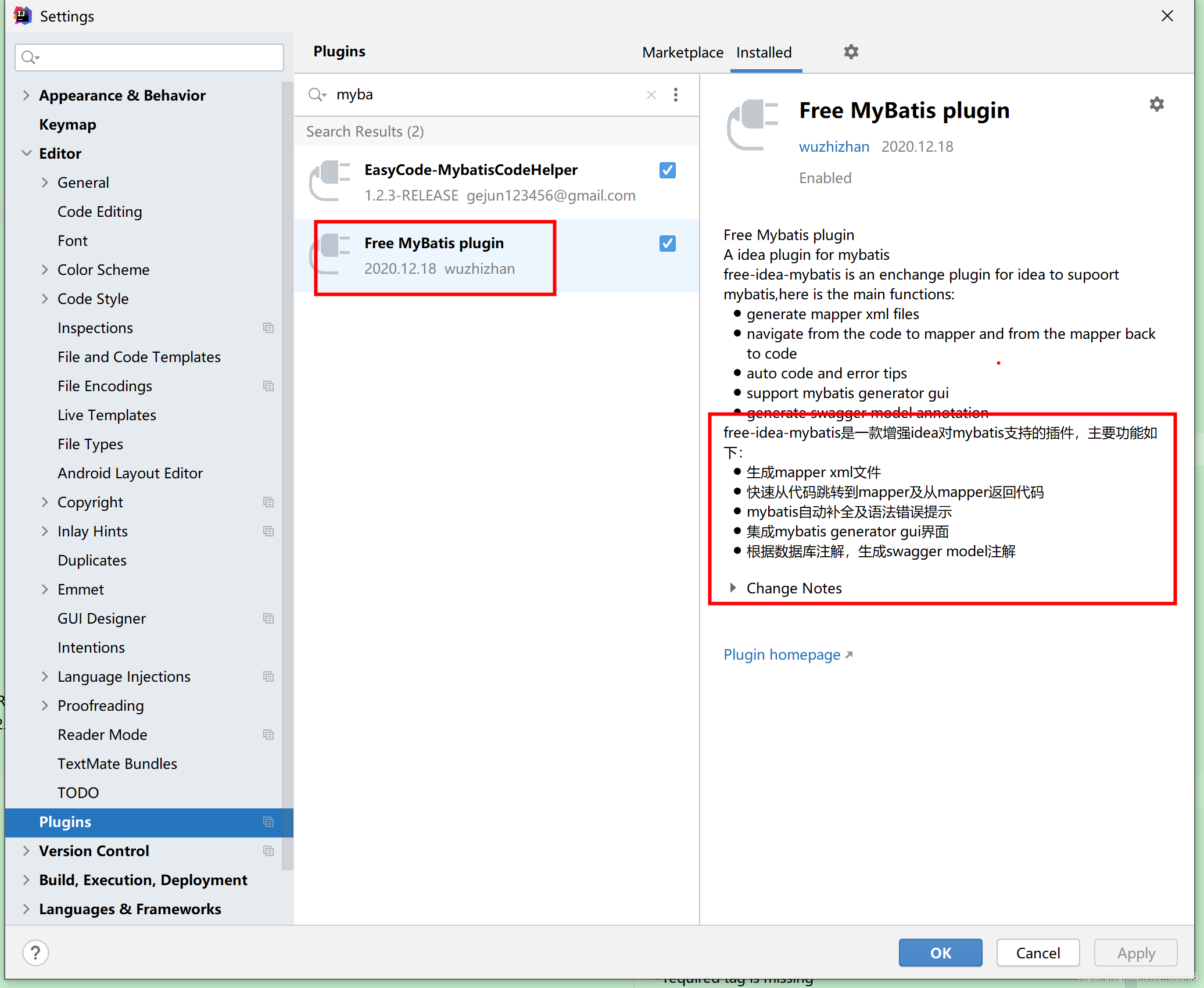This screenshot has height=988, width=1204.
Task: Open TextMate Bundles settings
Action: click(117, 764)
